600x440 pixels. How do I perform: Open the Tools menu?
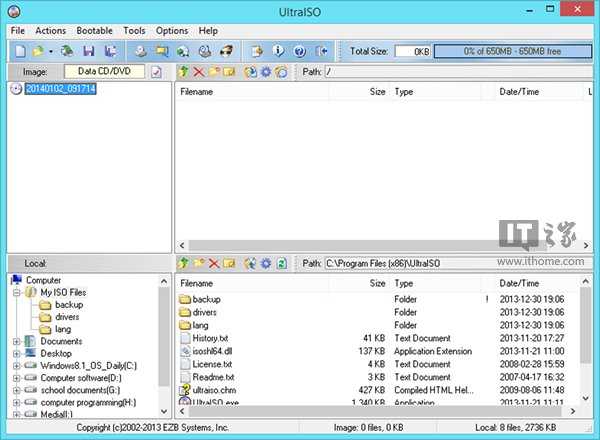(134, 31)
